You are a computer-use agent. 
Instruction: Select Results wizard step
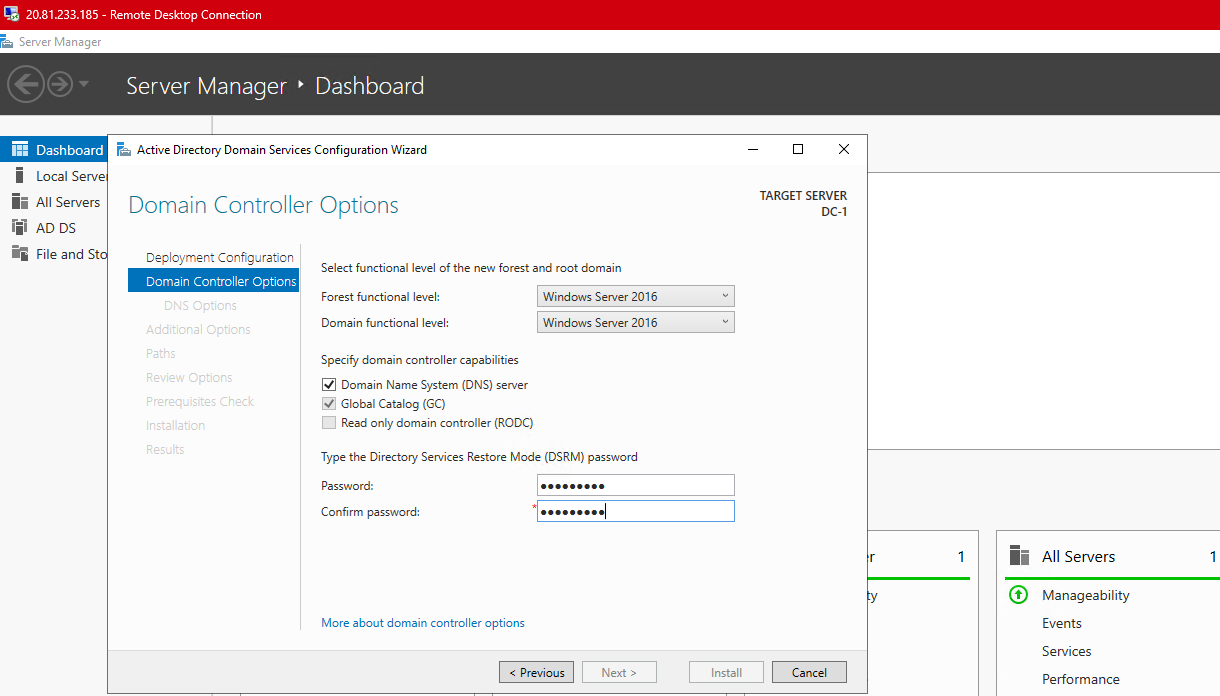[x=165, y=450]
